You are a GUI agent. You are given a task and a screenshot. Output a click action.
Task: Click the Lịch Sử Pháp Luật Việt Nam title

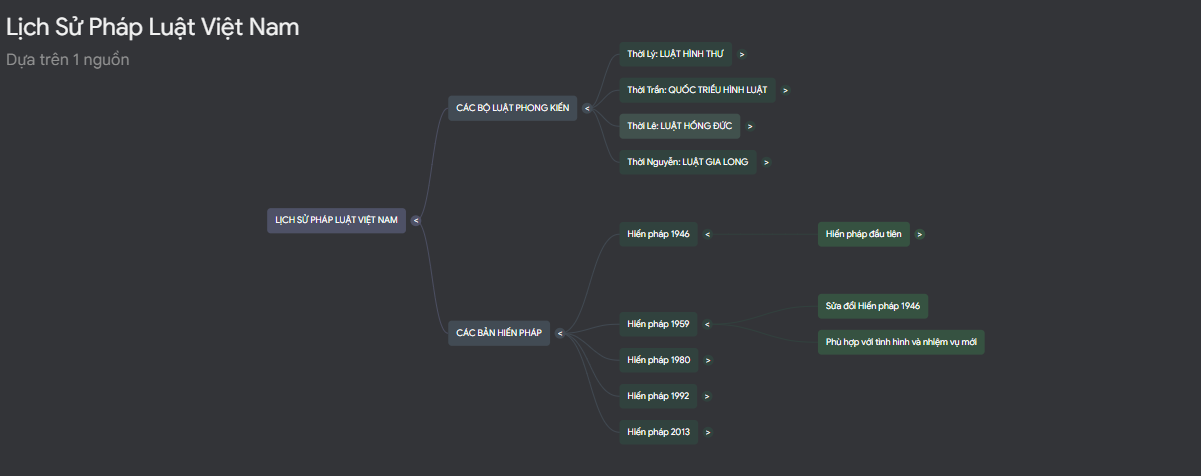pyautogui.click(x=152, y=27)
